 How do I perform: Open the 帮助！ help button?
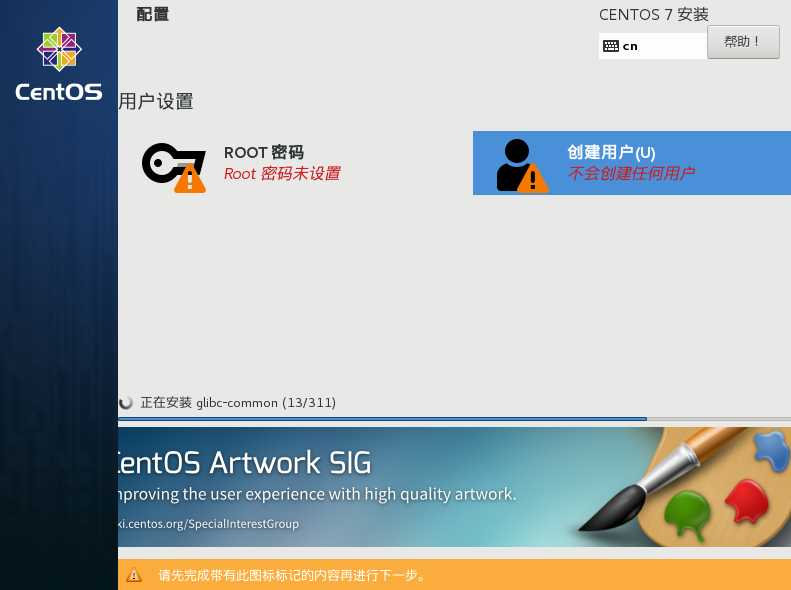coord(743,42)
